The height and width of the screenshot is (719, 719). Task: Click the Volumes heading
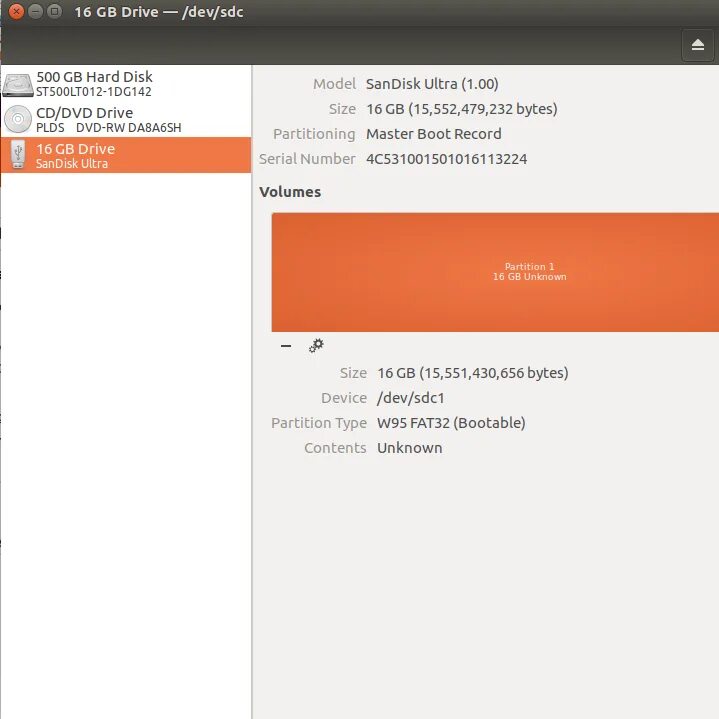pyautogui.click(x=290, y=192)
